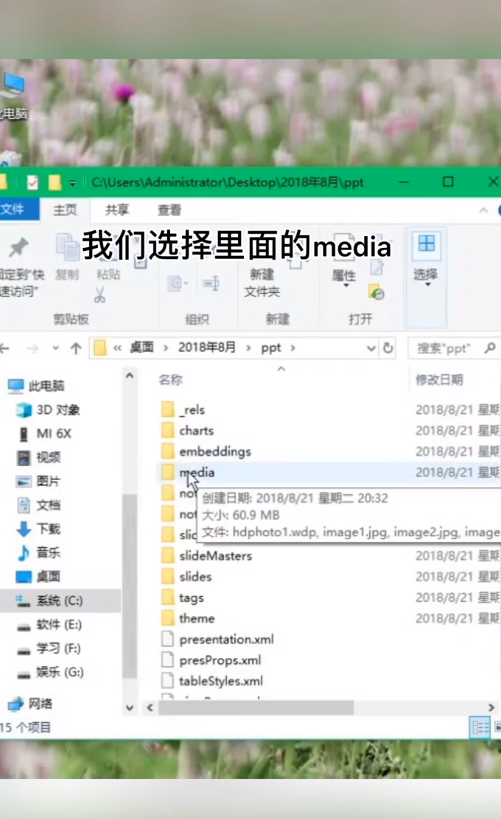This screenshot has height=819, width=501.
Task: Click 桌面 in the address breadcrumb
Action: point(142,347)
